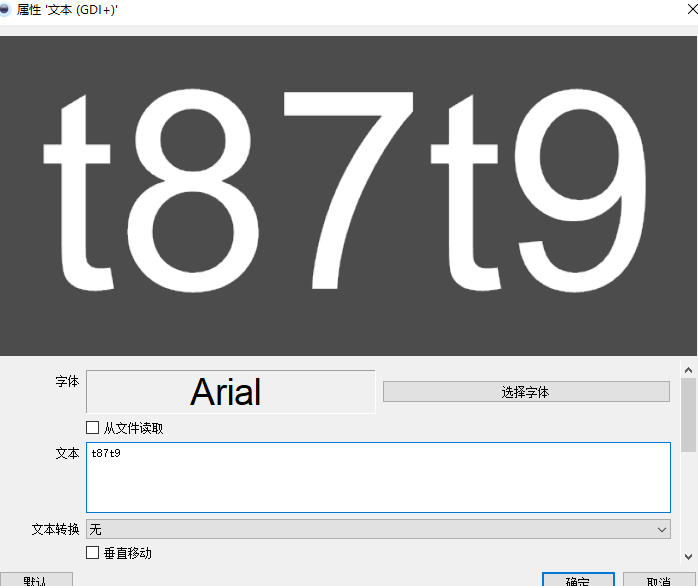
Task: Click the scrollbar up arrow
Action: pos(689,370)
